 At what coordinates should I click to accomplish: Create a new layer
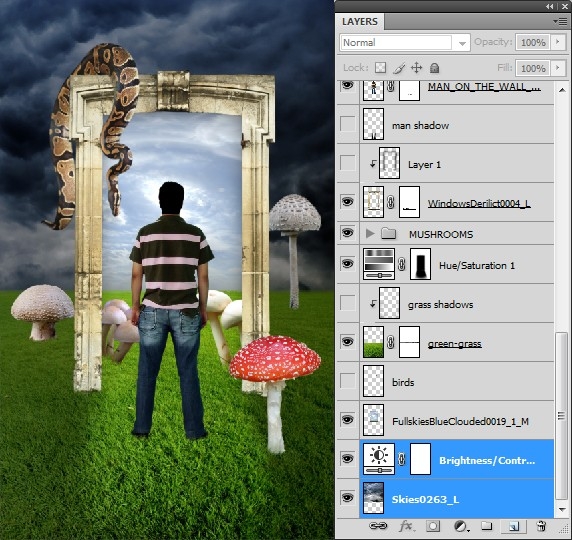coord(514,526)
